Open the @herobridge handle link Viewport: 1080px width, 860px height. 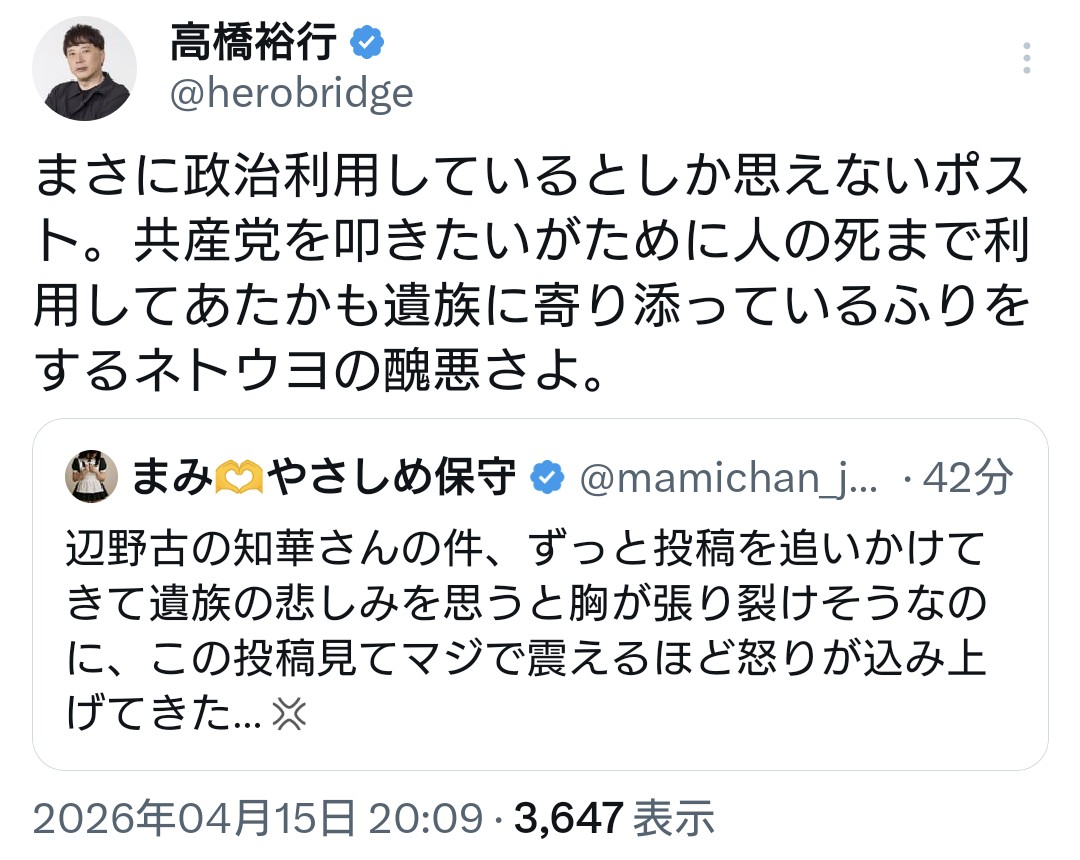point(291,93)
